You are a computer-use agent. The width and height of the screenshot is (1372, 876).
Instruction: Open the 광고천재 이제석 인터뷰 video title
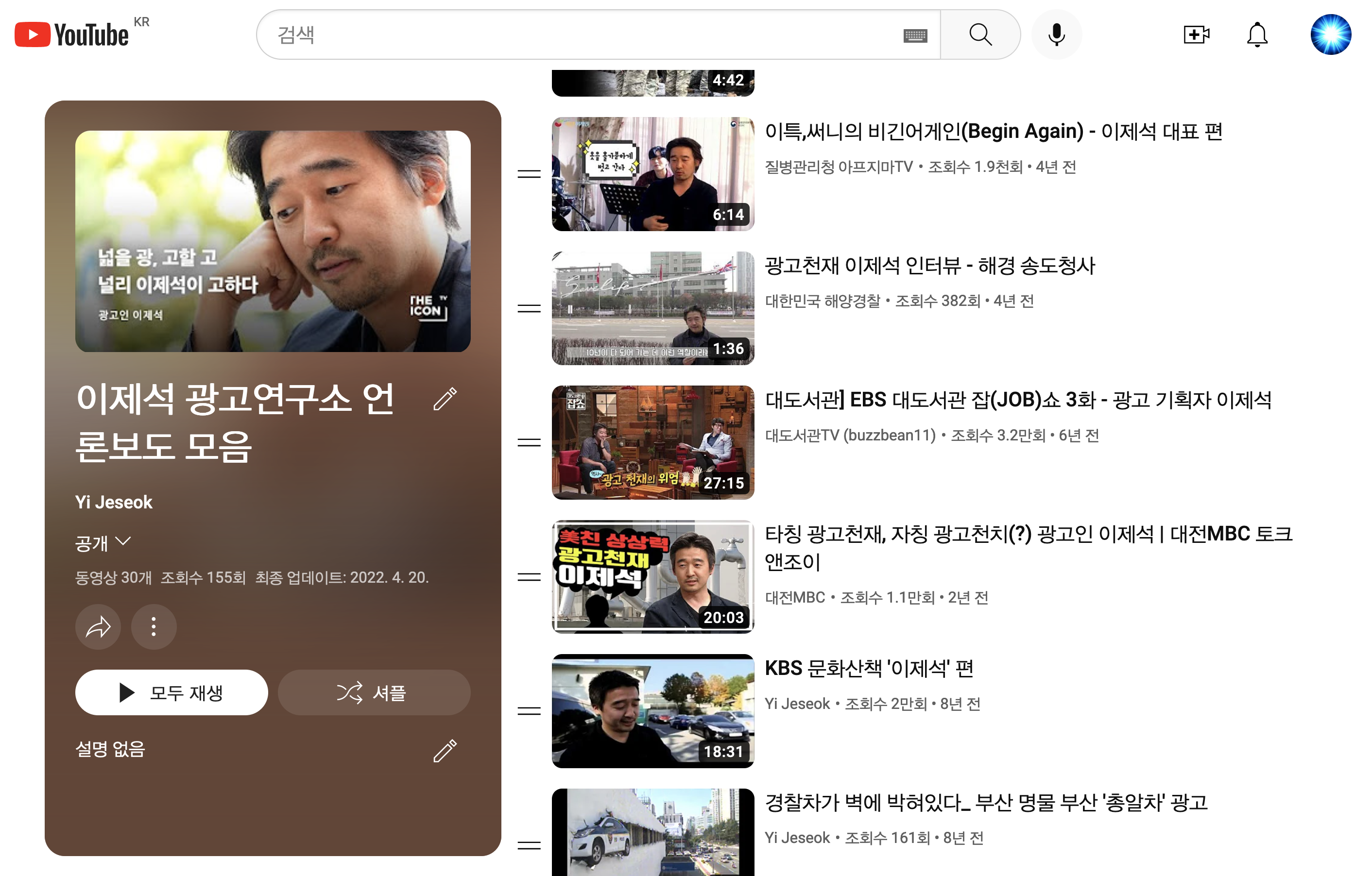(930, 266)
